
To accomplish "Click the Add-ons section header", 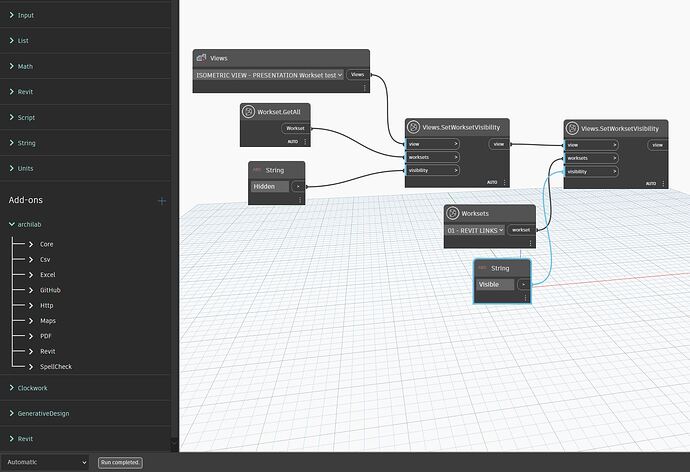I will 26,200.
